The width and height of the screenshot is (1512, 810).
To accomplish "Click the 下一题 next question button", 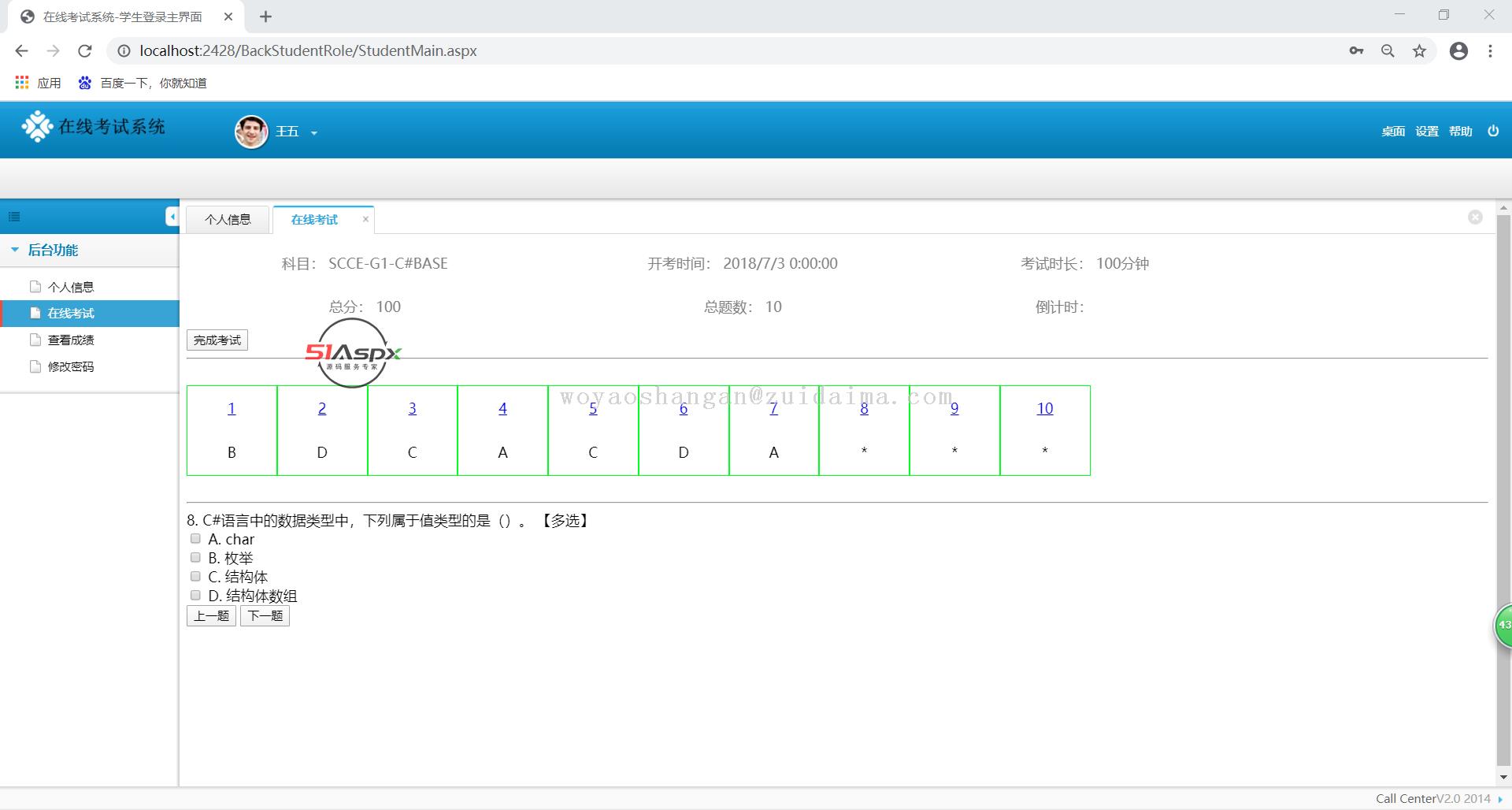I will (x=265, y=616).
